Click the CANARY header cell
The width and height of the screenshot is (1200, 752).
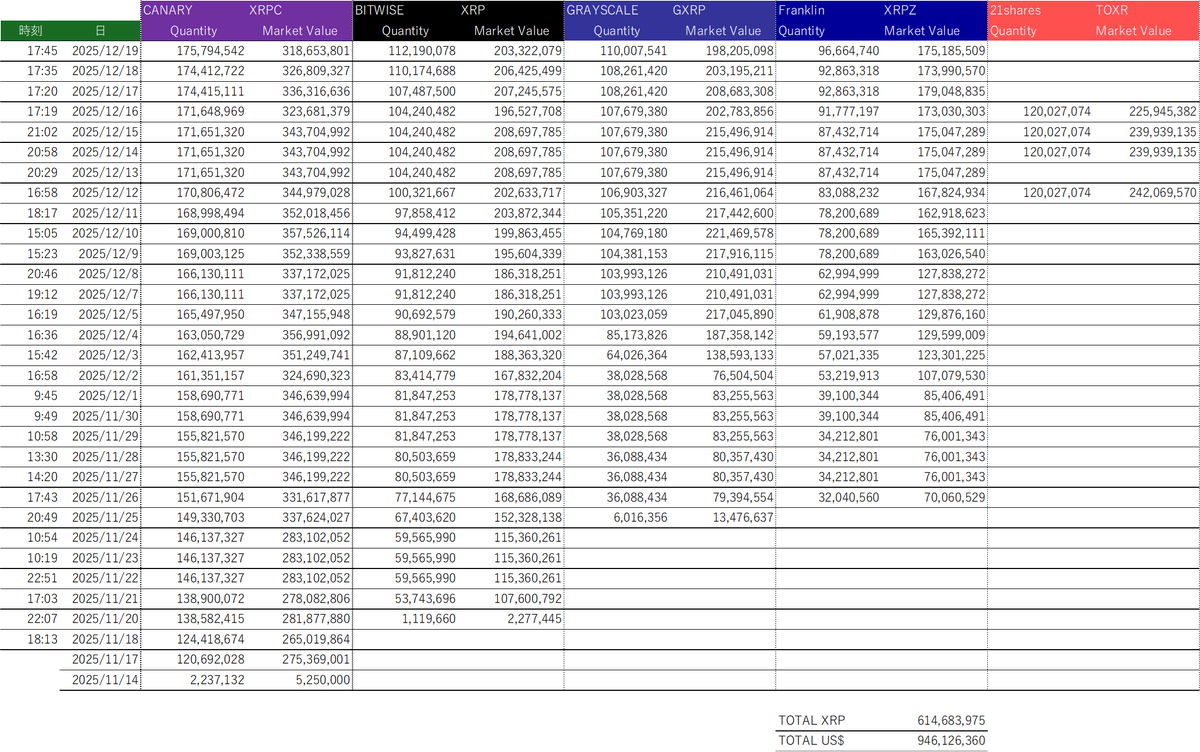168,10
